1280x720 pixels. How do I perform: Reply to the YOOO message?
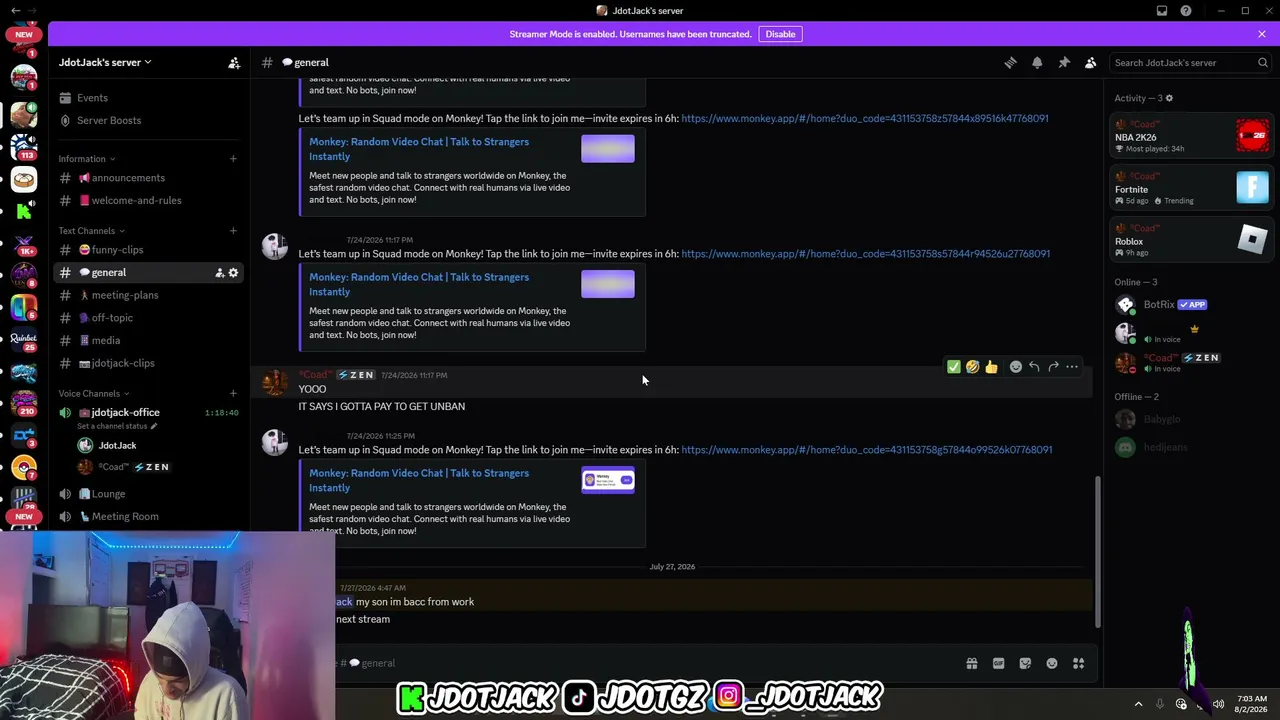coord(1034,367)
